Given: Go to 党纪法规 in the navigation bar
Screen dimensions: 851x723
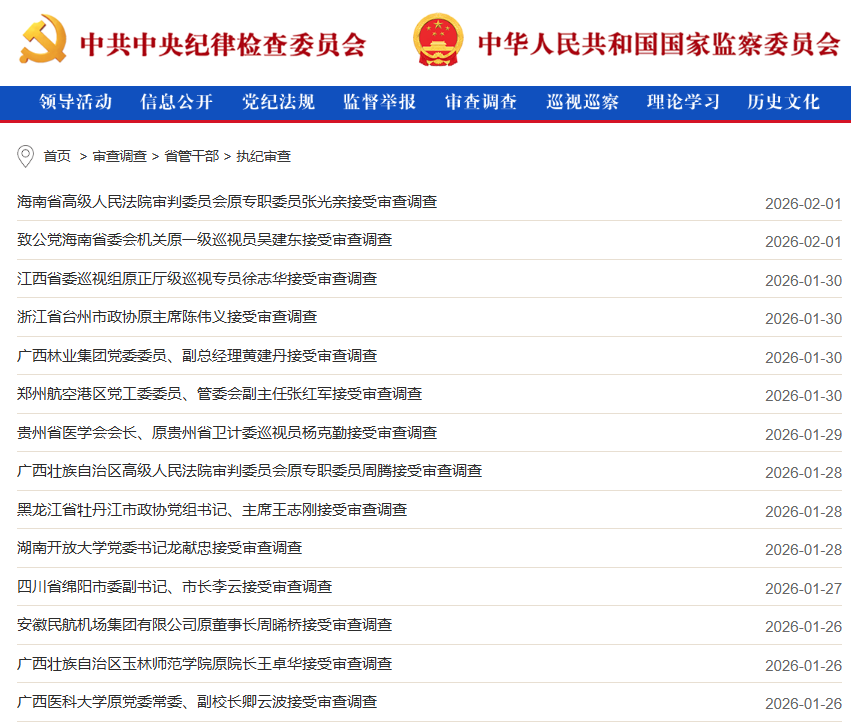Looking at the screenshot, I should 278,102.
